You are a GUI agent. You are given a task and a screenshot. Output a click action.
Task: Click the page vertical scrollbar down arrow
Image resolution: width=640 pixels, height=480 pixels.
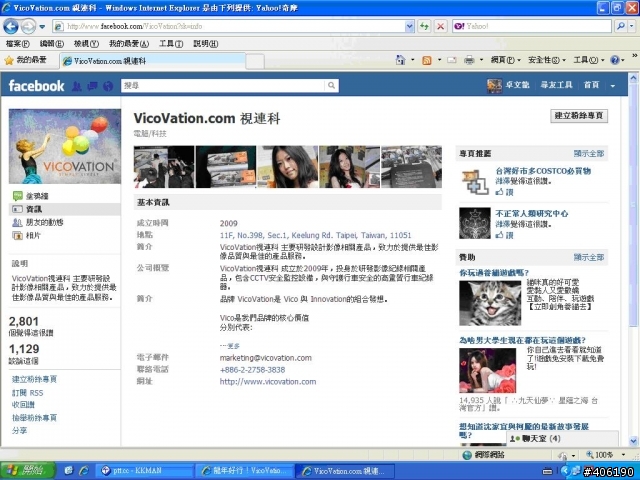click(633, 441)
